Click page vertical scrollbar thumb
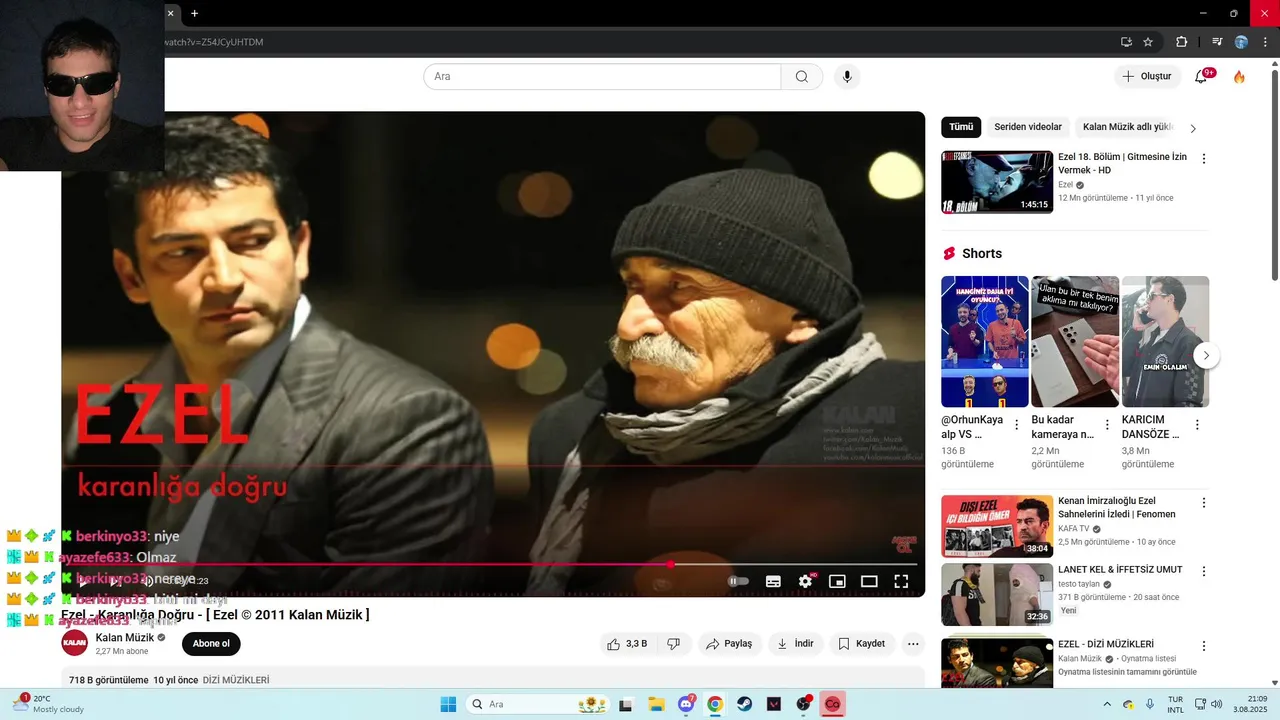This screenshot has width=1280, height=720. tap(1274, 175)
